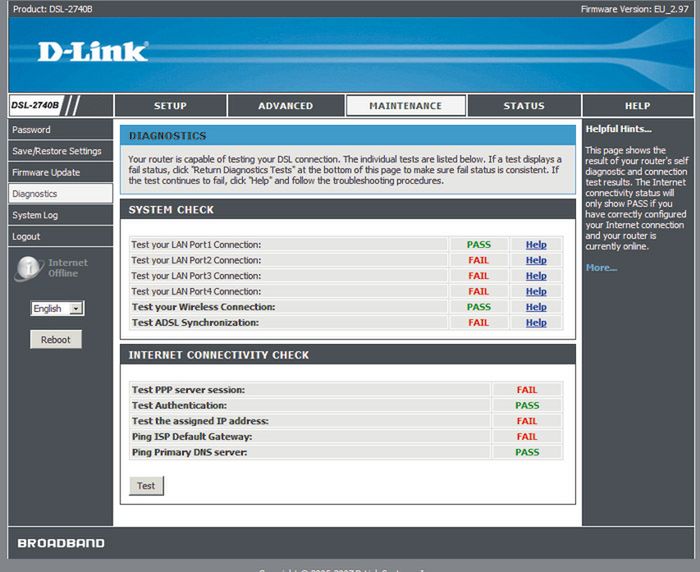Click 'Test the assigned IP address' label
Screen dimensions: 700x572
click(x=200, y=421)
